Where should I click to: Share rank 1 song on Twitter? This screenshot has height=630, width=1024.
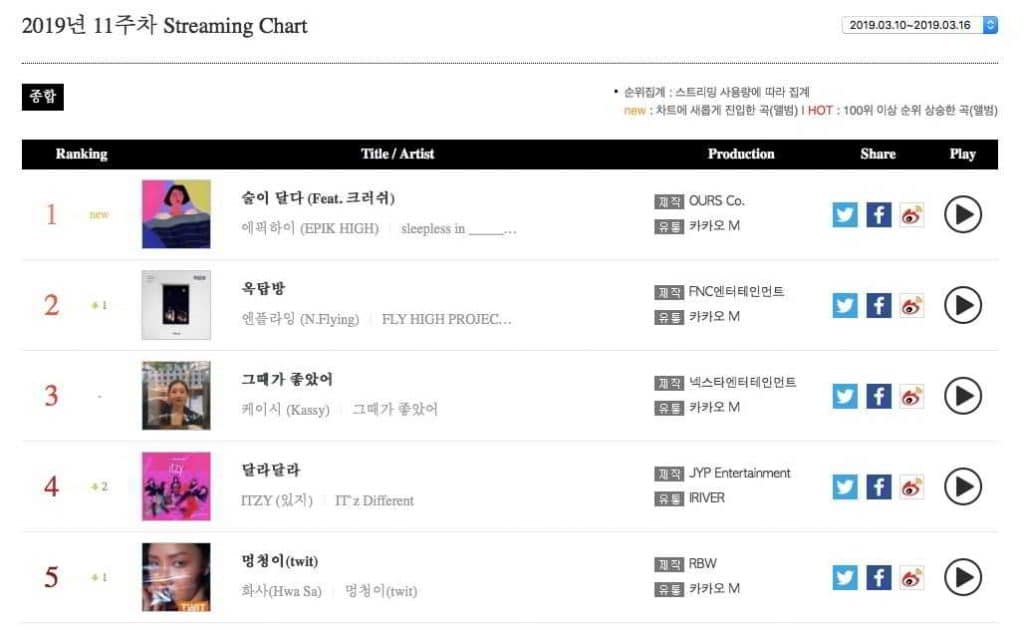pyautogui.click(x=845, y=214)
